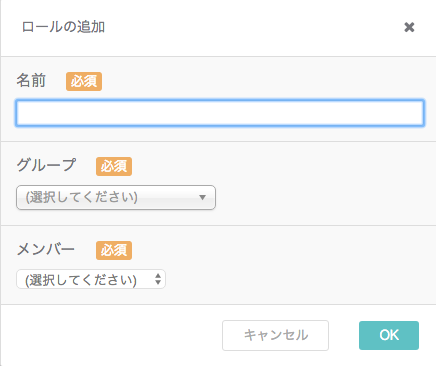
Task: Click the dialog header bar beside the title
Action: [253, 27]
